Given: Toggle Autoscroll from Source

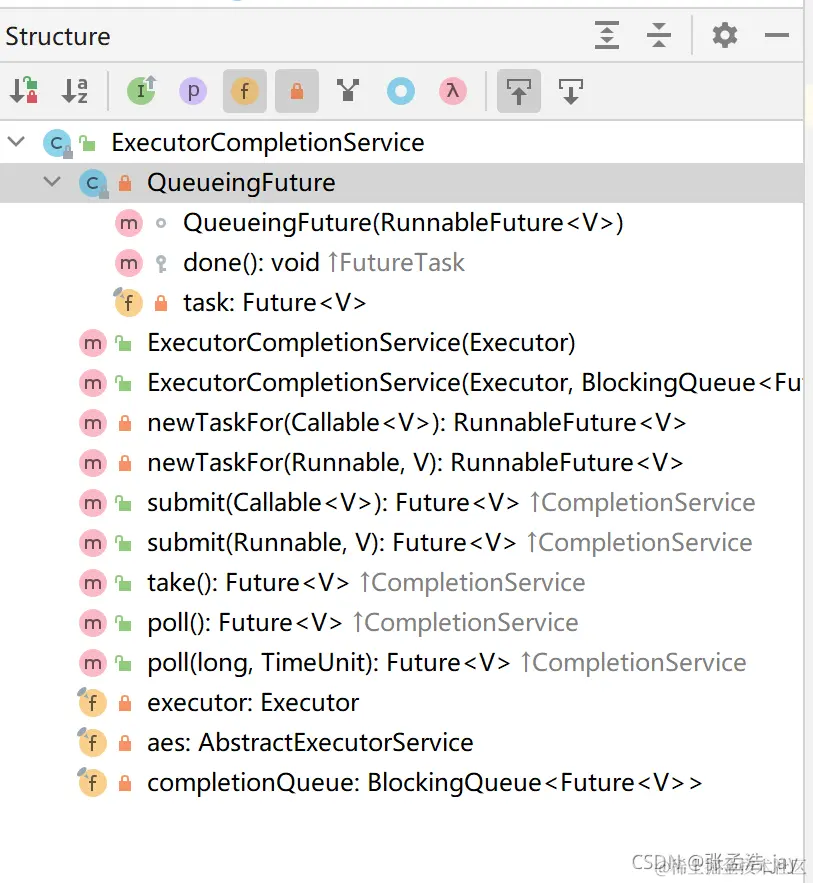Looking at the screenshot, I should pyautogui.click(x=570, y=91).
